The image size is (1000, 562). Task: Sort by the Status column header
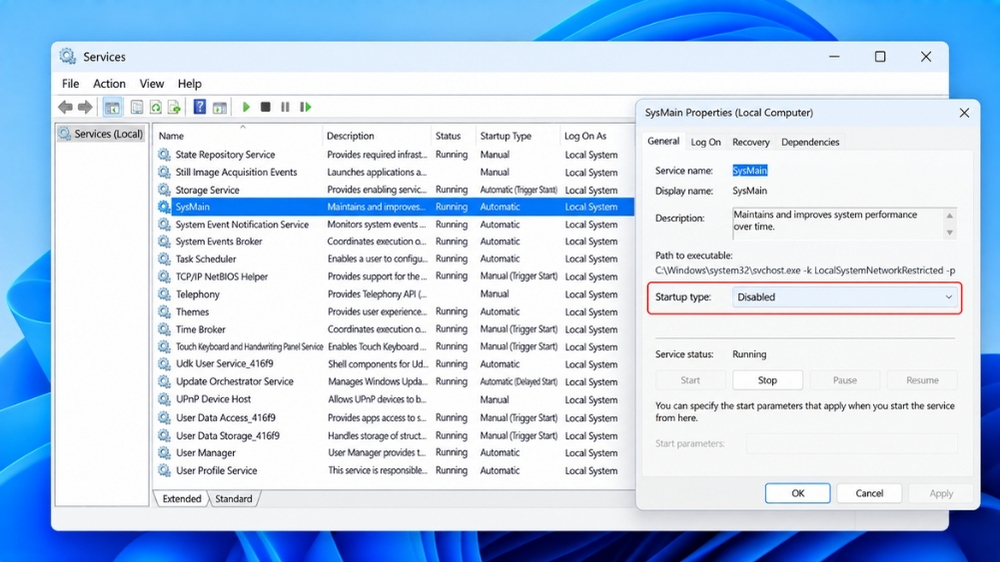tap(453, 136)
